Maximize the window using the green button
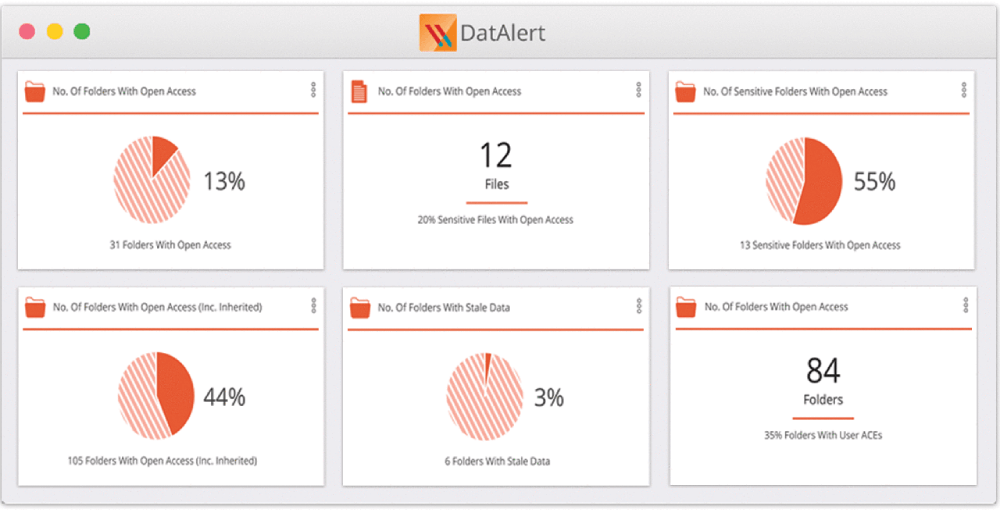The image size is (1000, 513). coord(82,31)
